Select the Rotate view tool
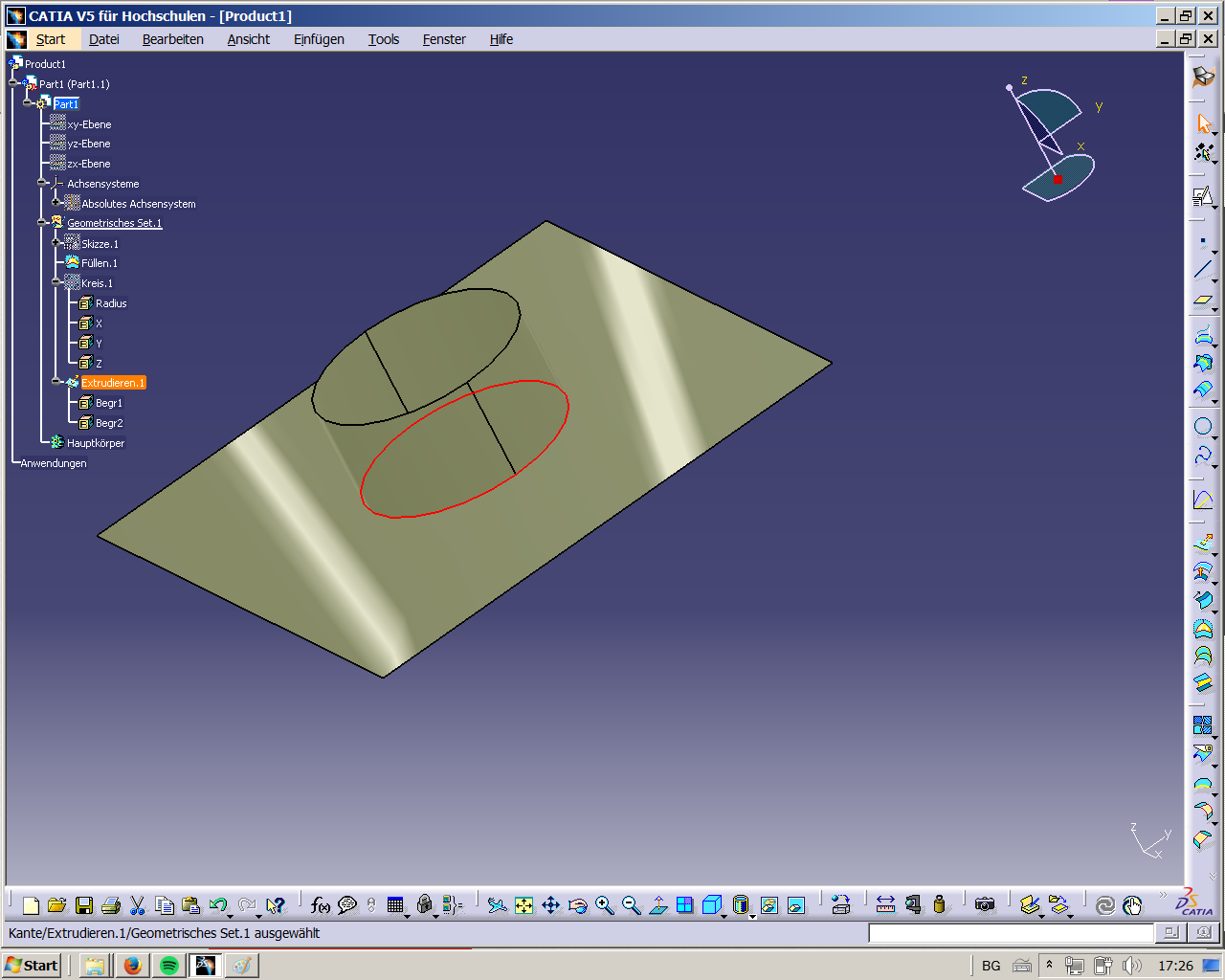1225x980 pixels. tap(578, 905)
